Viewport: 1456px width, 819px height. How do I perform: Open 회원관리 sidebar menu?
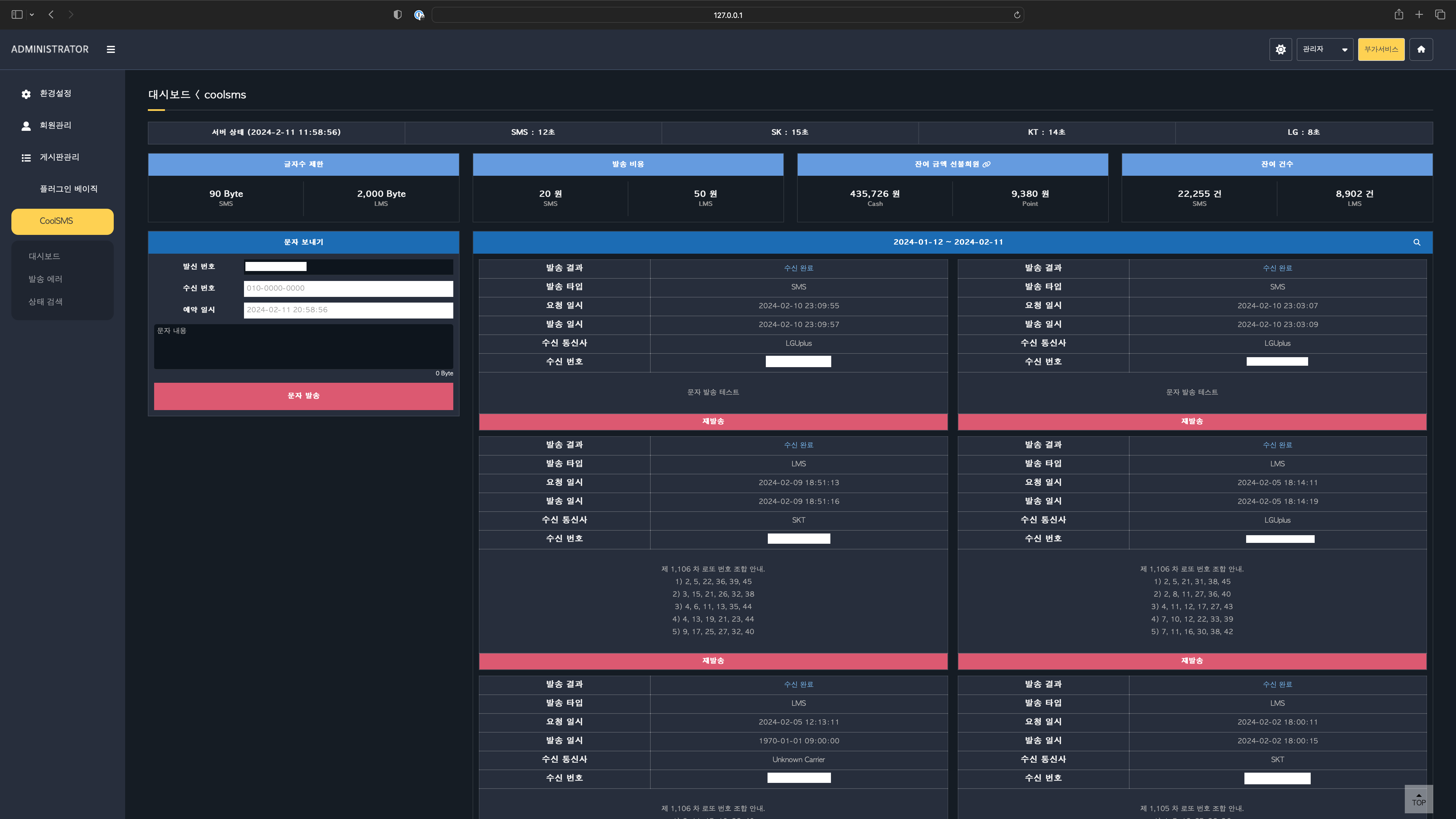pyautogui.click(x=55, y=125)
